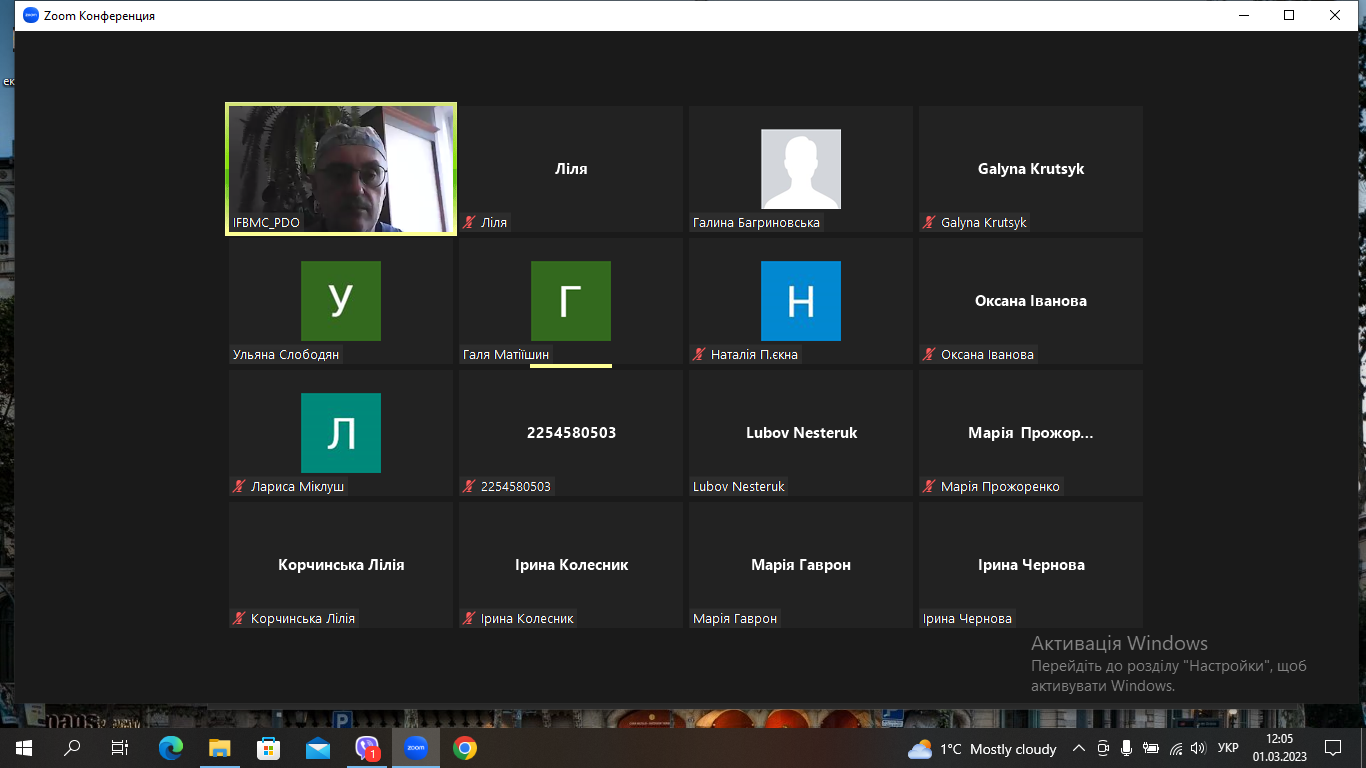Select the Ульяна Слободян participant tile

tap(340, 300)
